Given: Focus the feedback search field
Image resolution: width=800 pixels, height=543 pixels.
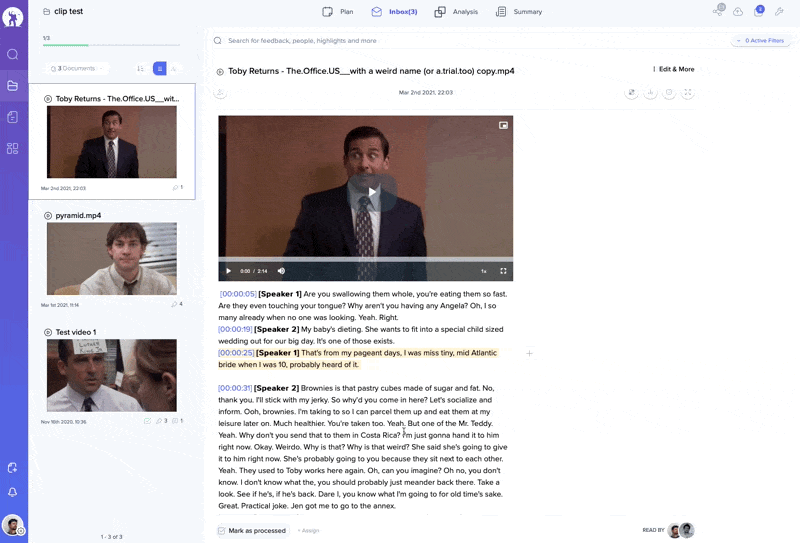Looking at the screenshot, I should 469,40.
